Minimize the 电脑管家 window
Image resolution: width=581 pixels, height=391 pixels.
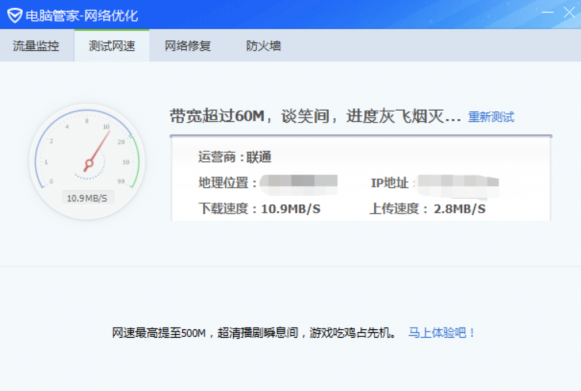click(548, 13)
